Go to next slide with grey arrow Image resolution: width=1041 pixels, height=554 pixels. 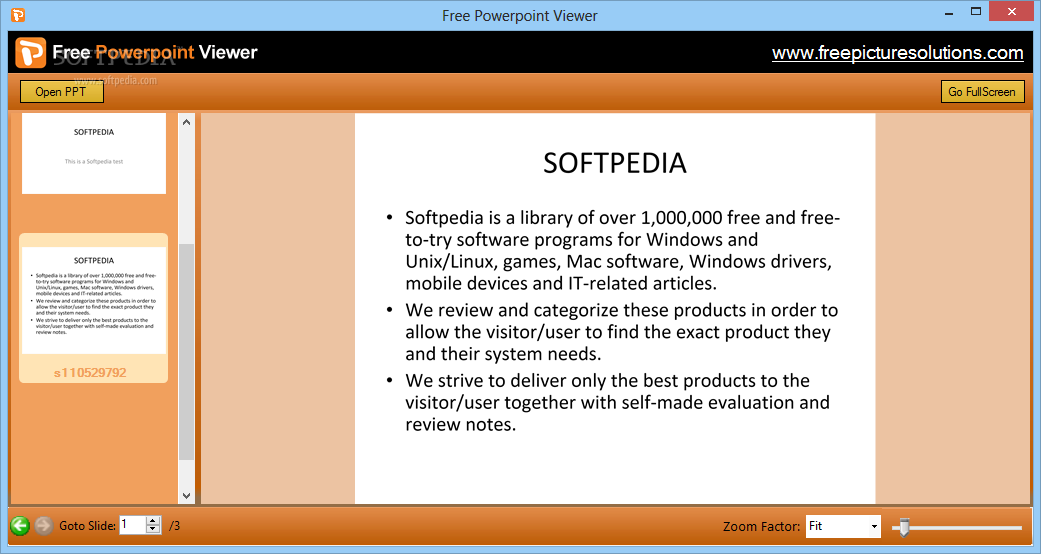44,526
